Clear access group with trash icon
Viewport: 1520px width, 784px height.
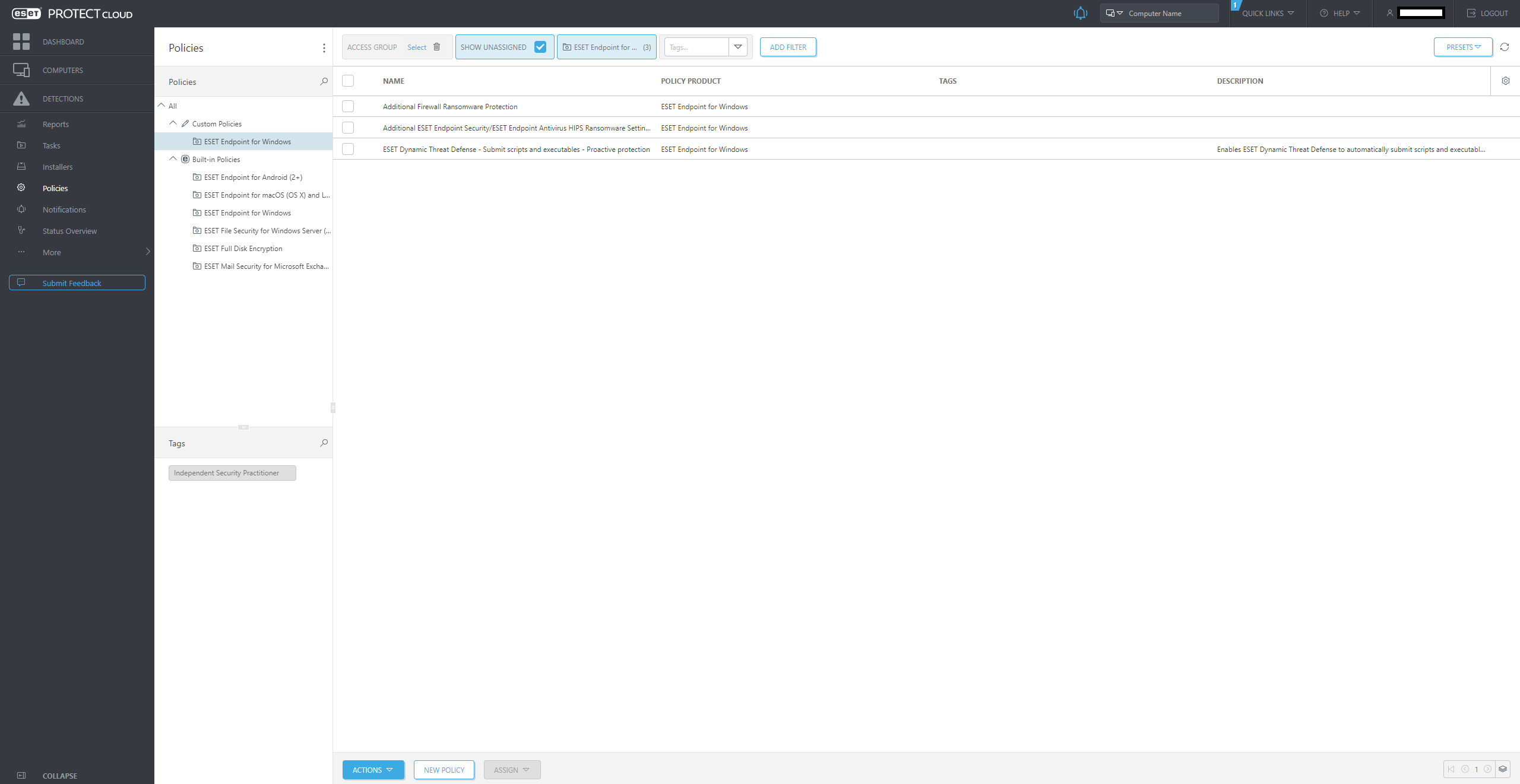[436, 47]
